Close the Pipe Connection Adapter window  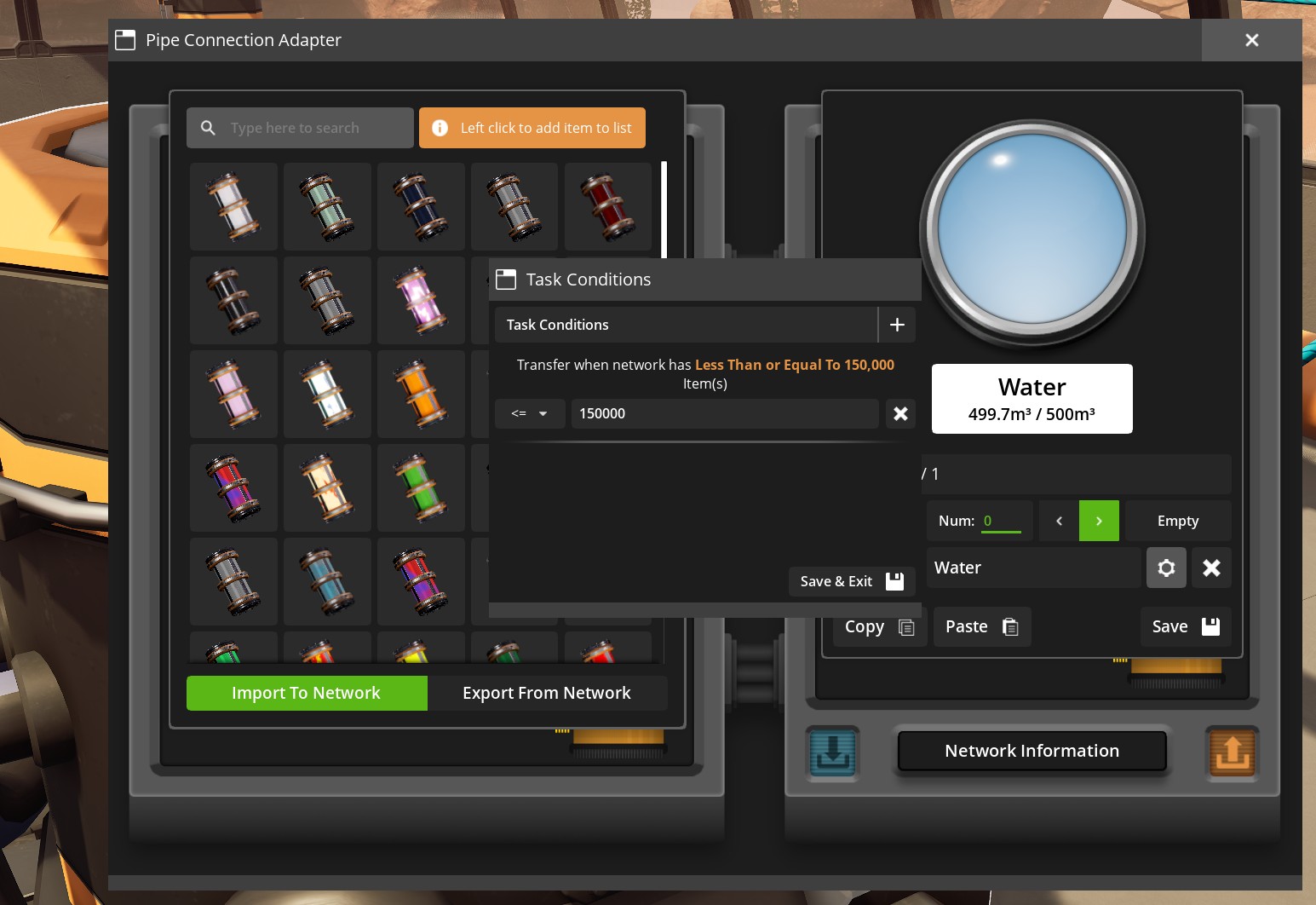1252,40
